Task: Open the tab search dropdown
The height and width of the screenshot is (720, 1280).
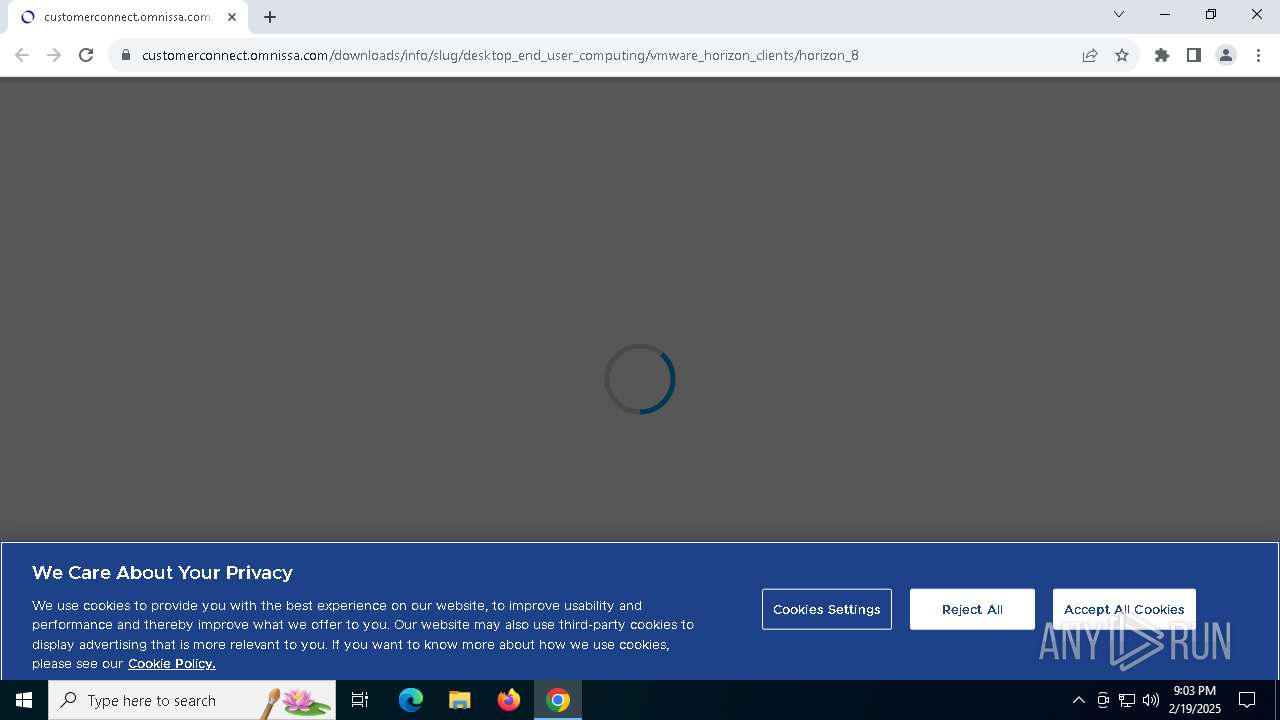Action: [x=1119, y=14]
